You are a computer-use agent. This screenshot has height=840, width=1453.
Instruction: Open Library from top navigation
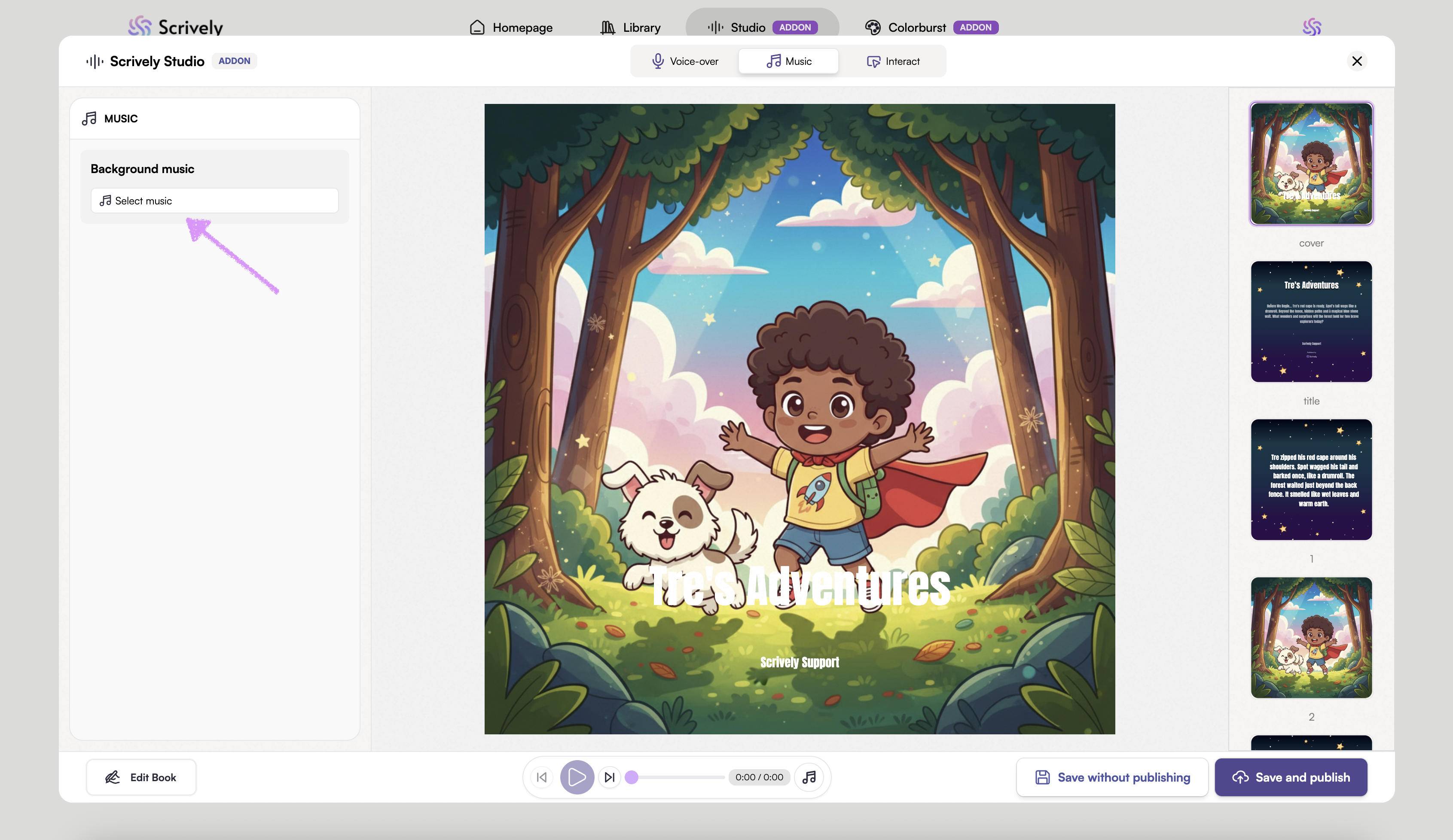[x=630, y=27]
